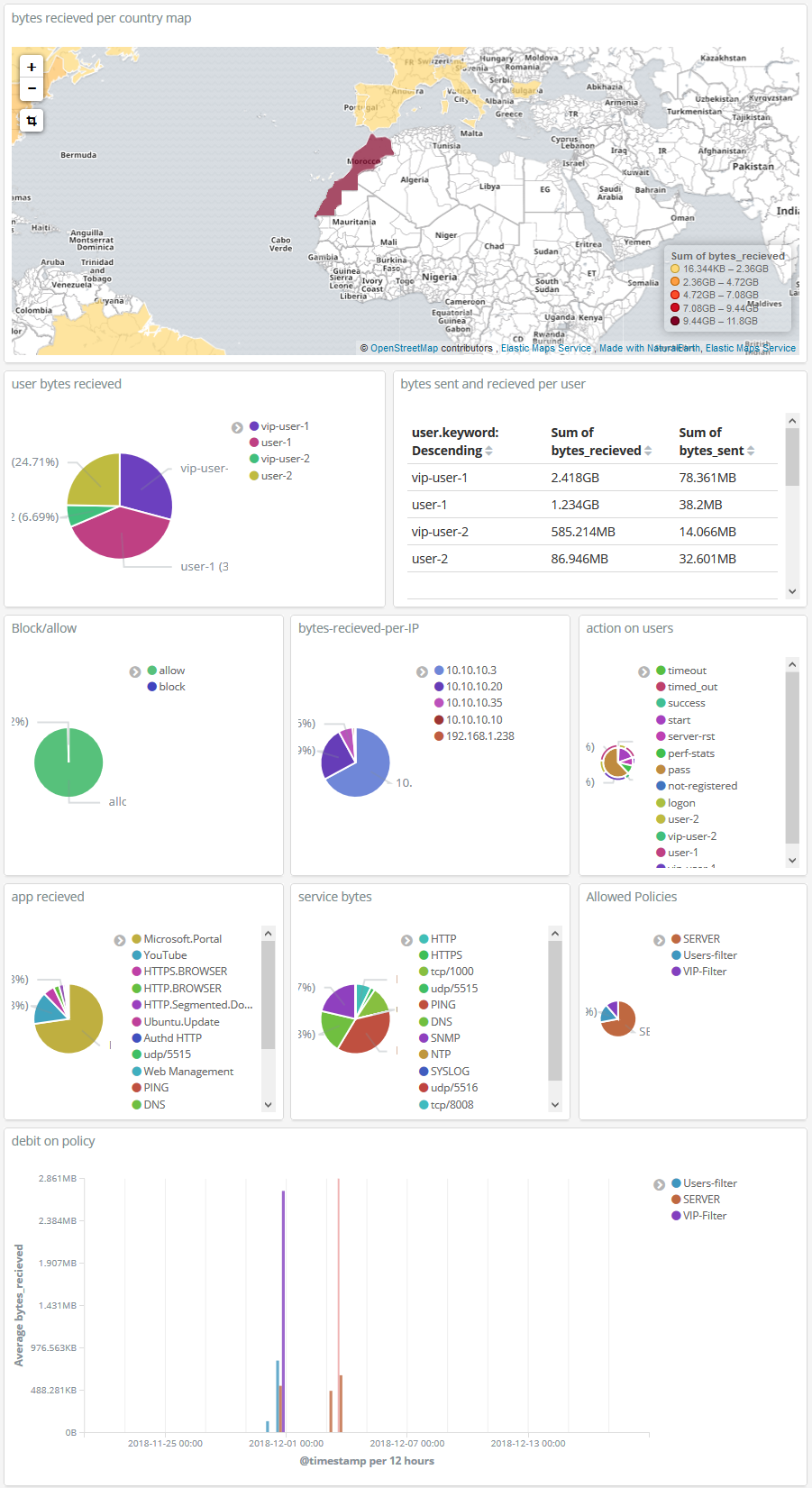Open the Elastic Maps Service link
812x1488 pixels.
point(545,348)
